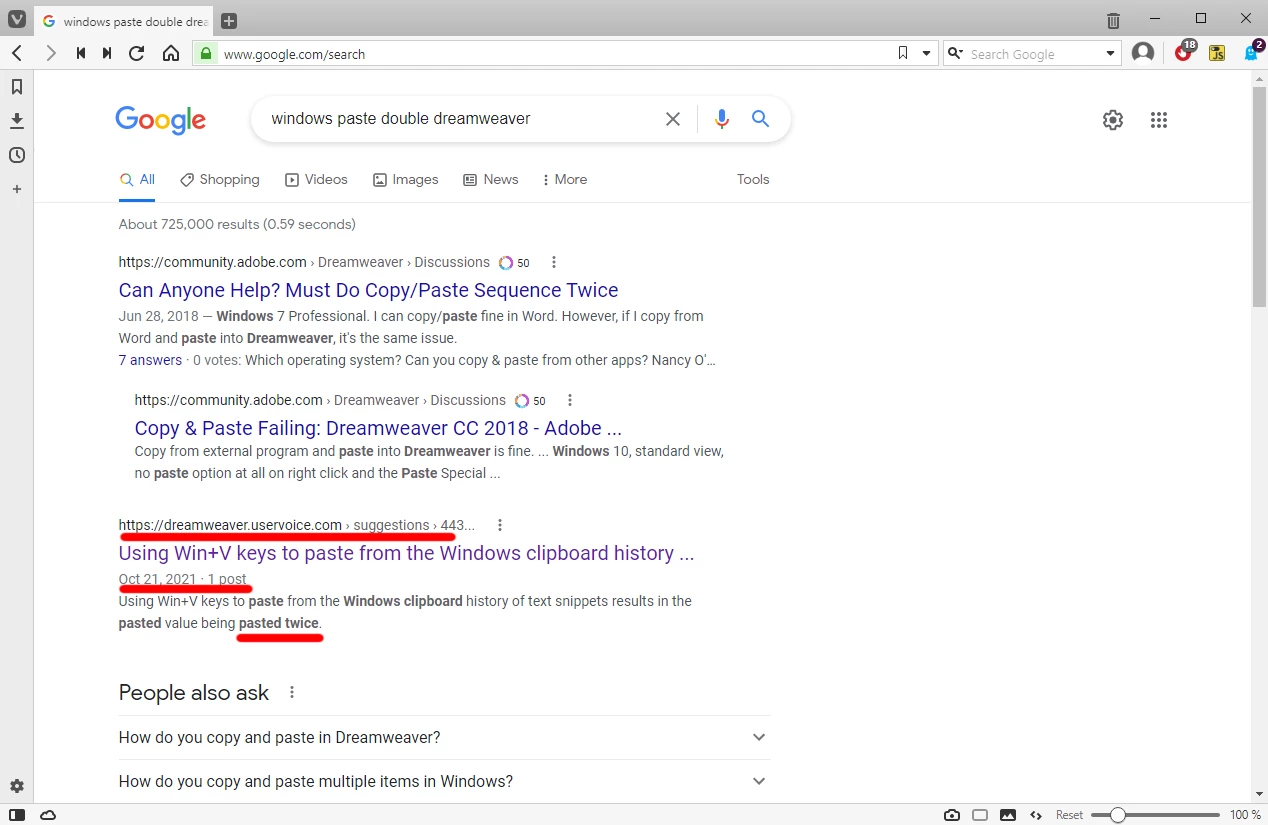Expand search field history dropdown arrow
This screenshot has height=825, width=1268.
[x=1110, y=53]
